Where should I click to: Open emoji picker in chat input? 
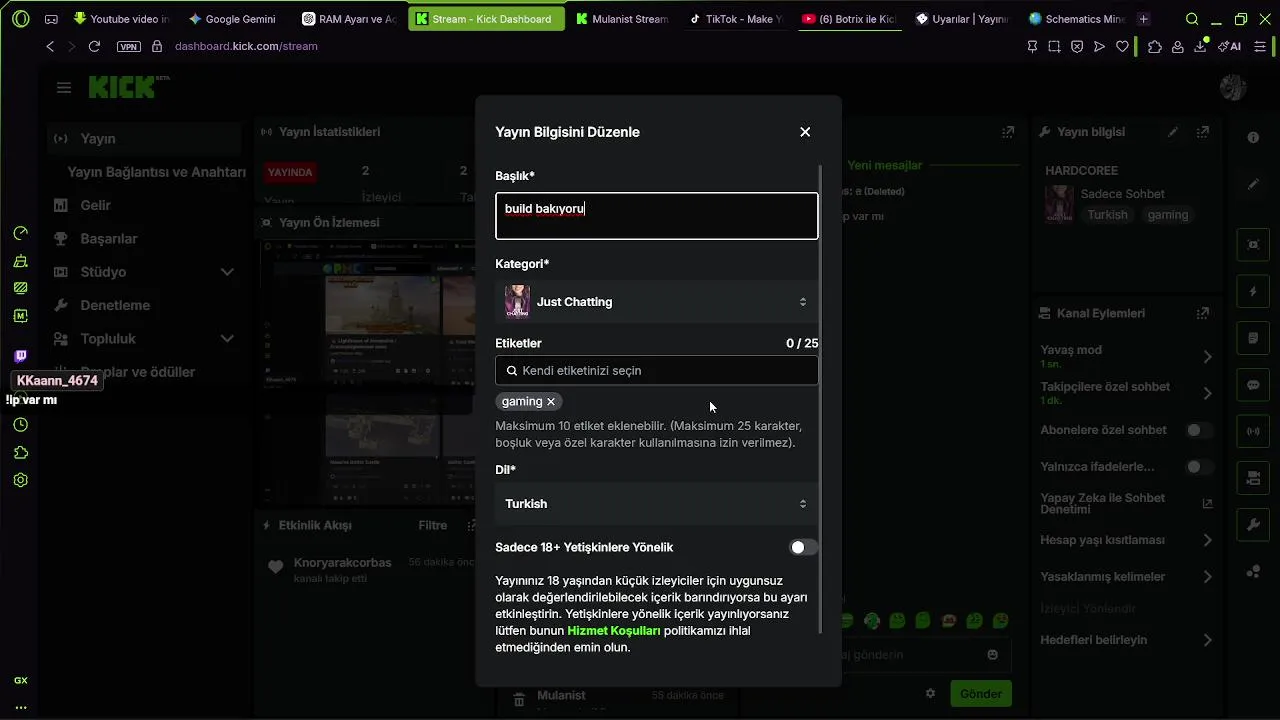[993, 655]
